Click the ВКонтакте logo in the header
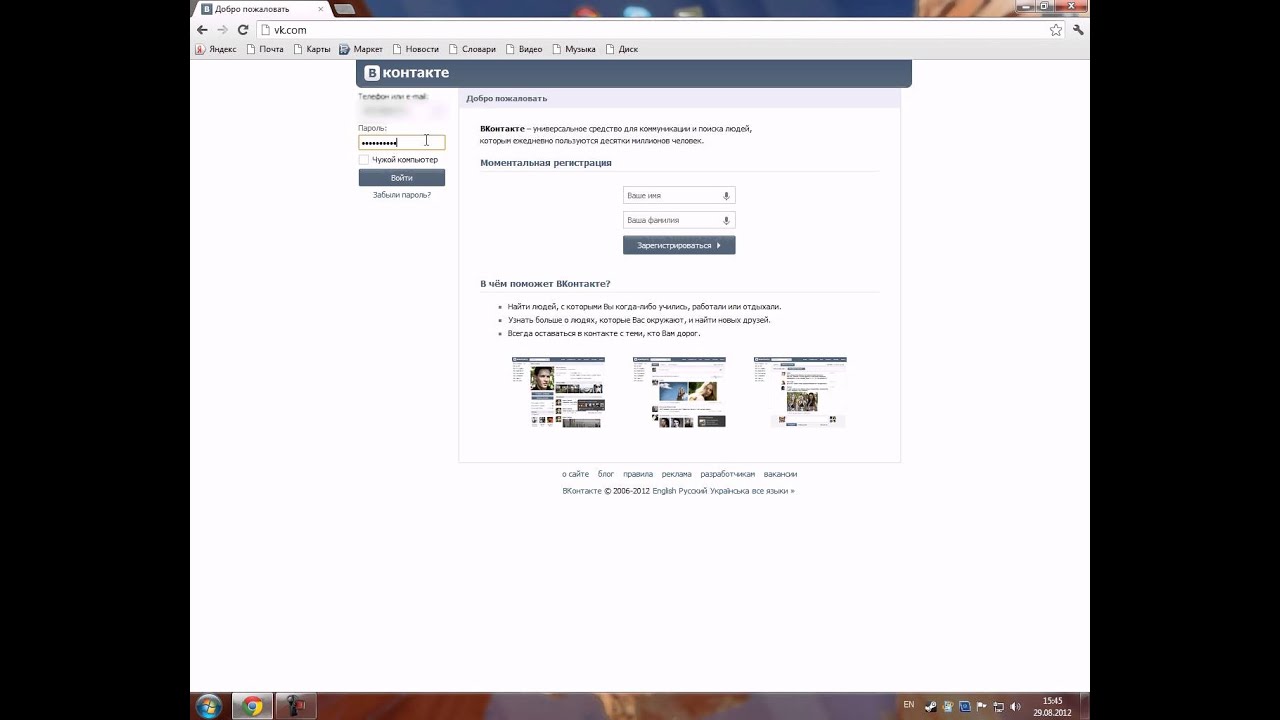The height and width of the screenshot is (720, 1280). pos(406,73)
